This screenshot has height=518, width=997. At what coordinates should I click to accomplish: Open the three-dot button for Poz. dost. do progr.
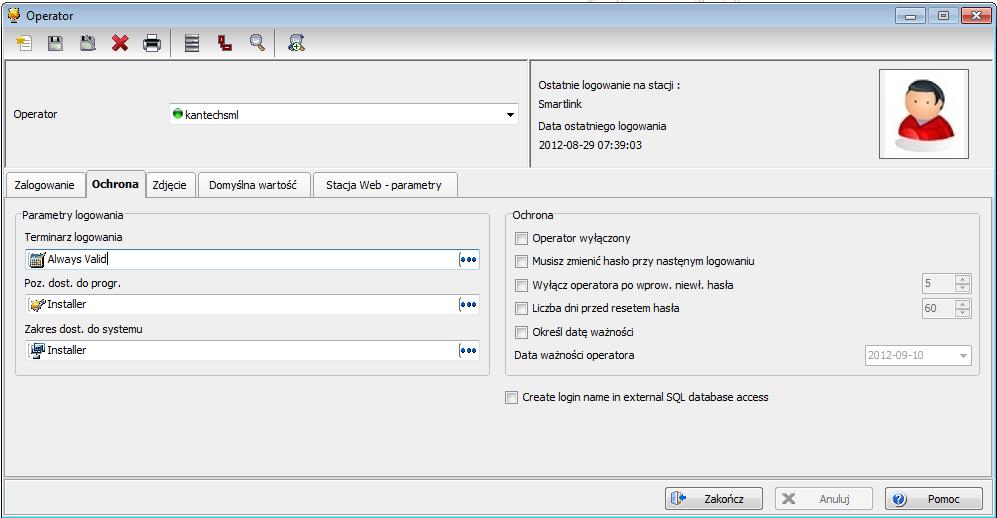click(468, 304)
